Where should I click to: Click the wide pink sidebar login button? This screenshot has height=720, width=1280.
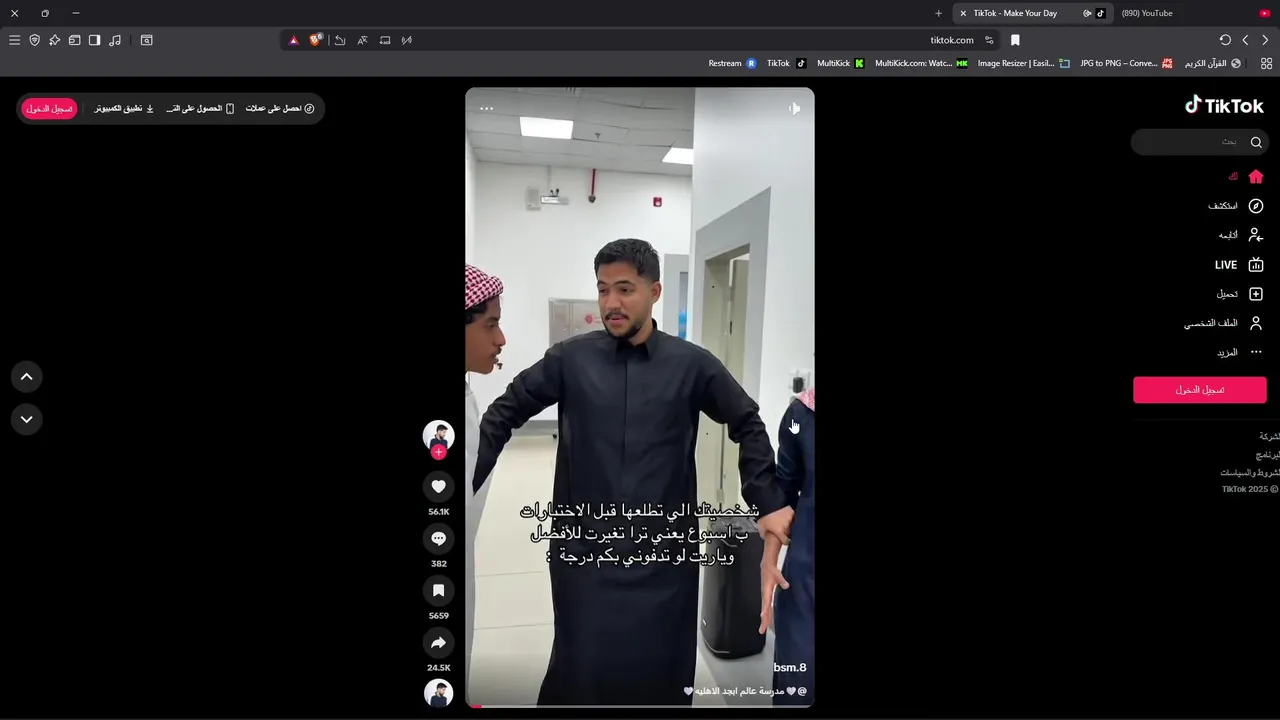1199,390
